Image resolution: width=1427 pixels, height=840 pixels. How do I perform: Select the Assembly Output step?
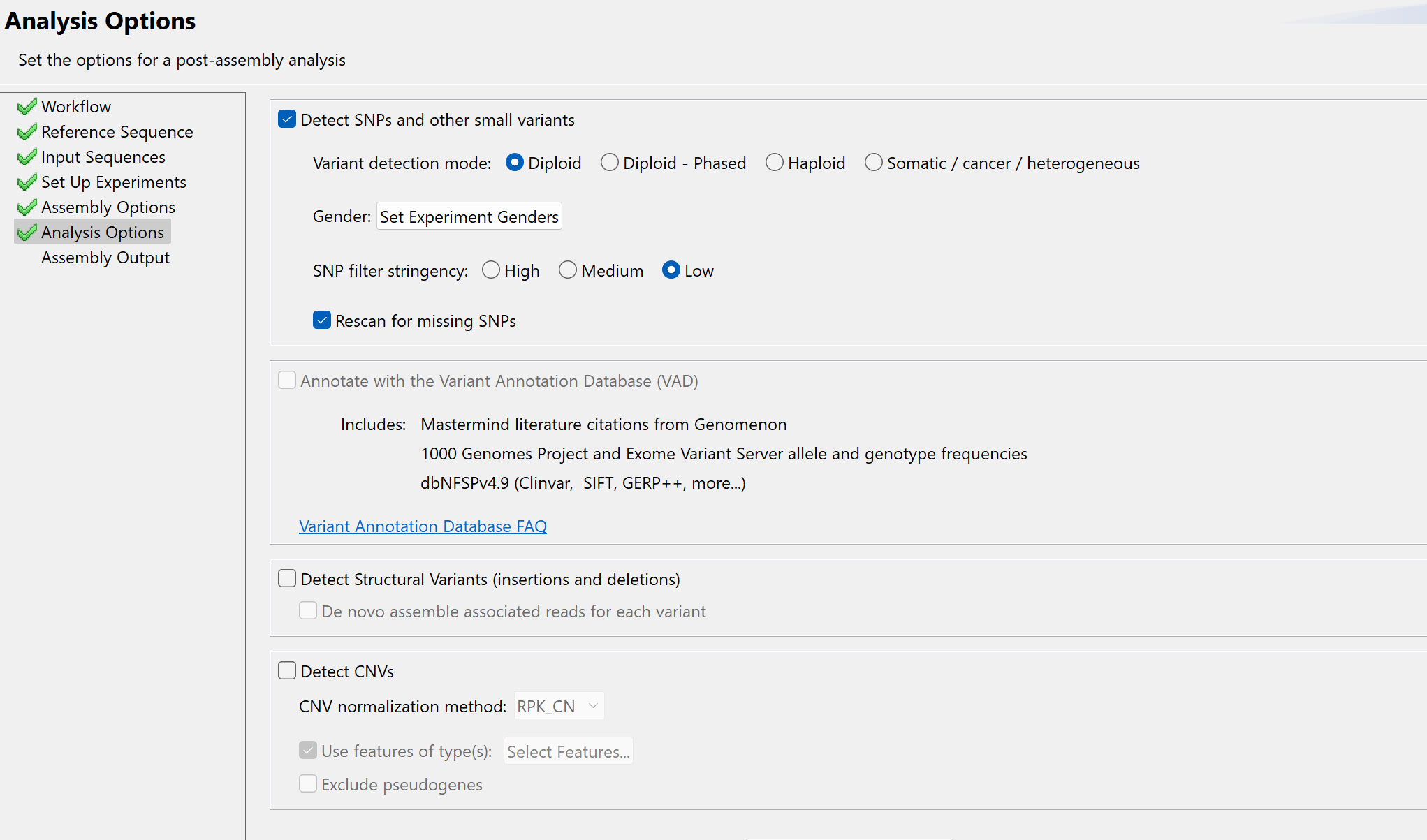[105, 257]
